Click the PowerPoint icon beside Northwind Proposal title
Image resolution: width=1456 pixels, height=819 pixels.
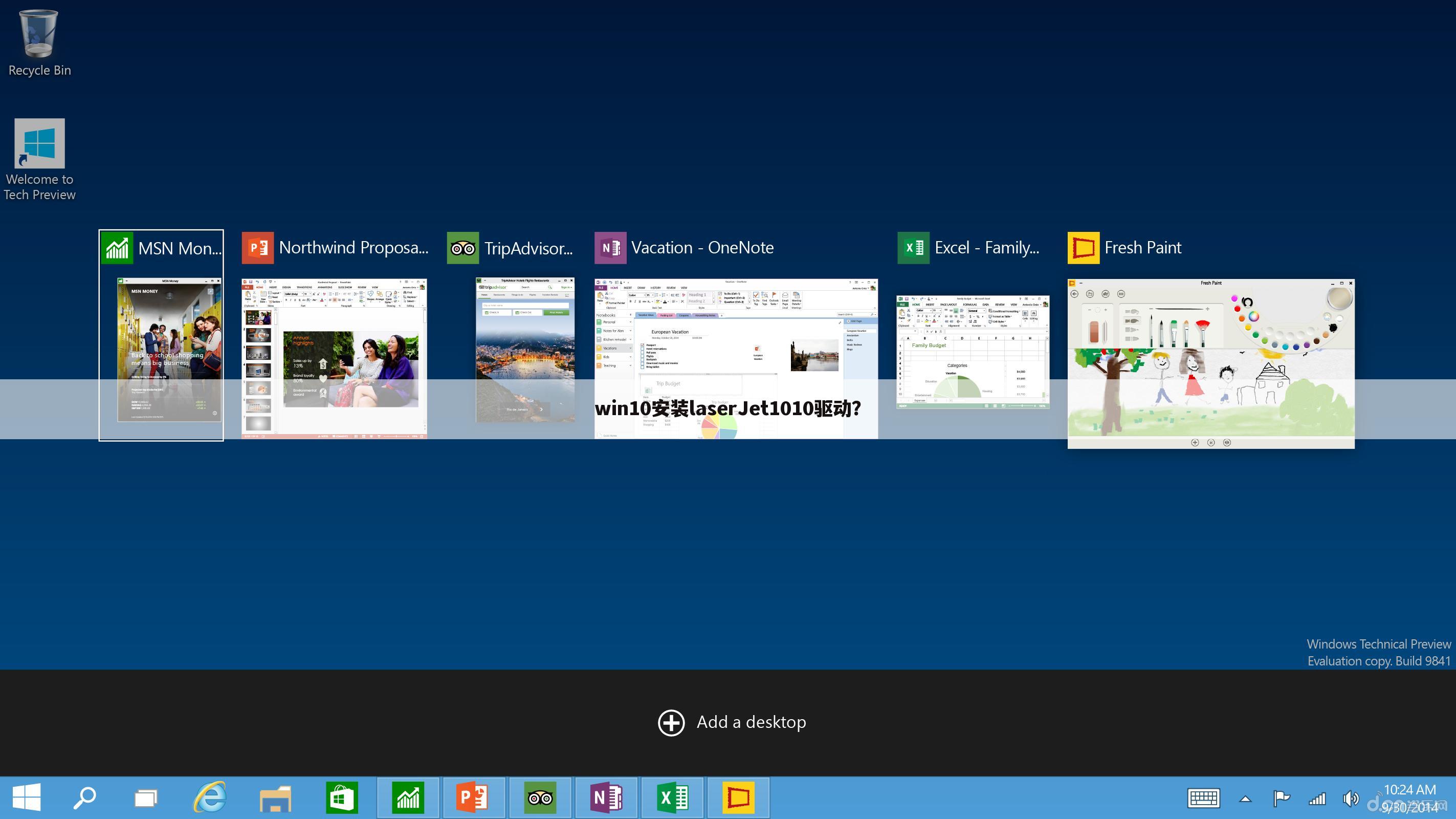258,248
